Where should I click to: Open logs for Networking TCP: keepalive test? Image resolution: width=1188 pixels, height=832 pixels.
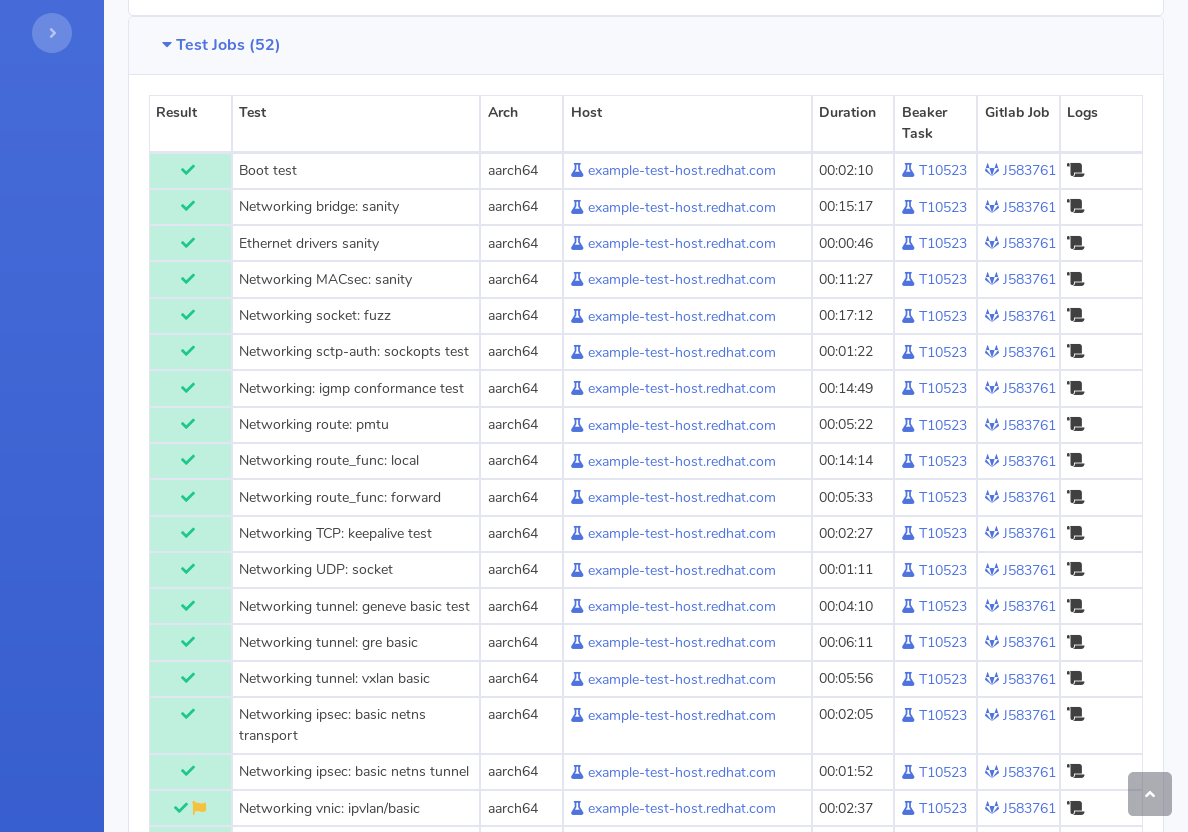[x=1075, y=533]
